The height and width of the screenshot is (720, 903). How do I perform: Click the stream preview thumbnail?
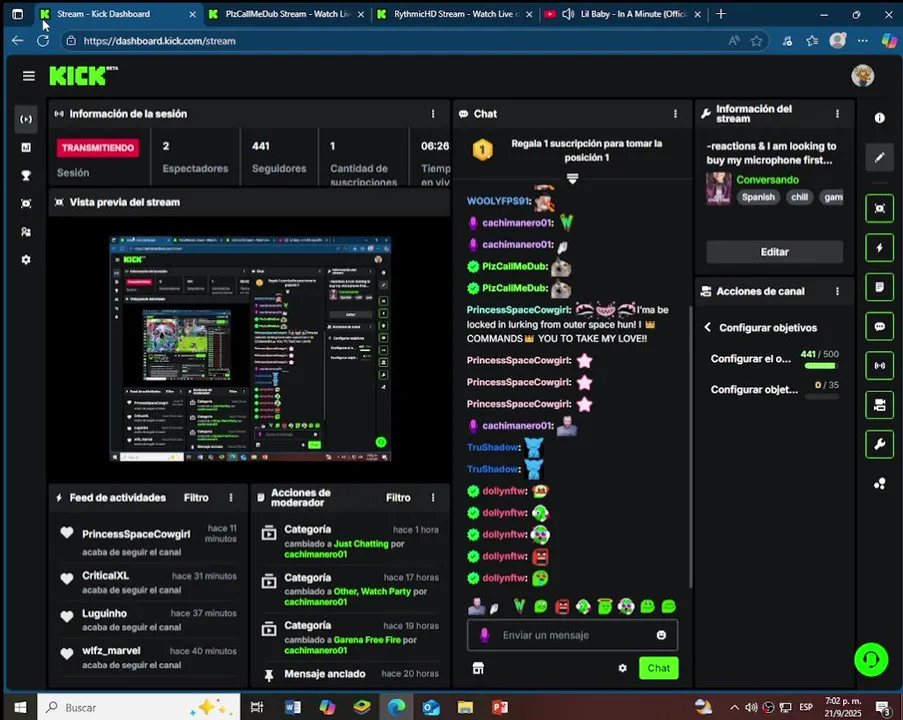point(251,348)
